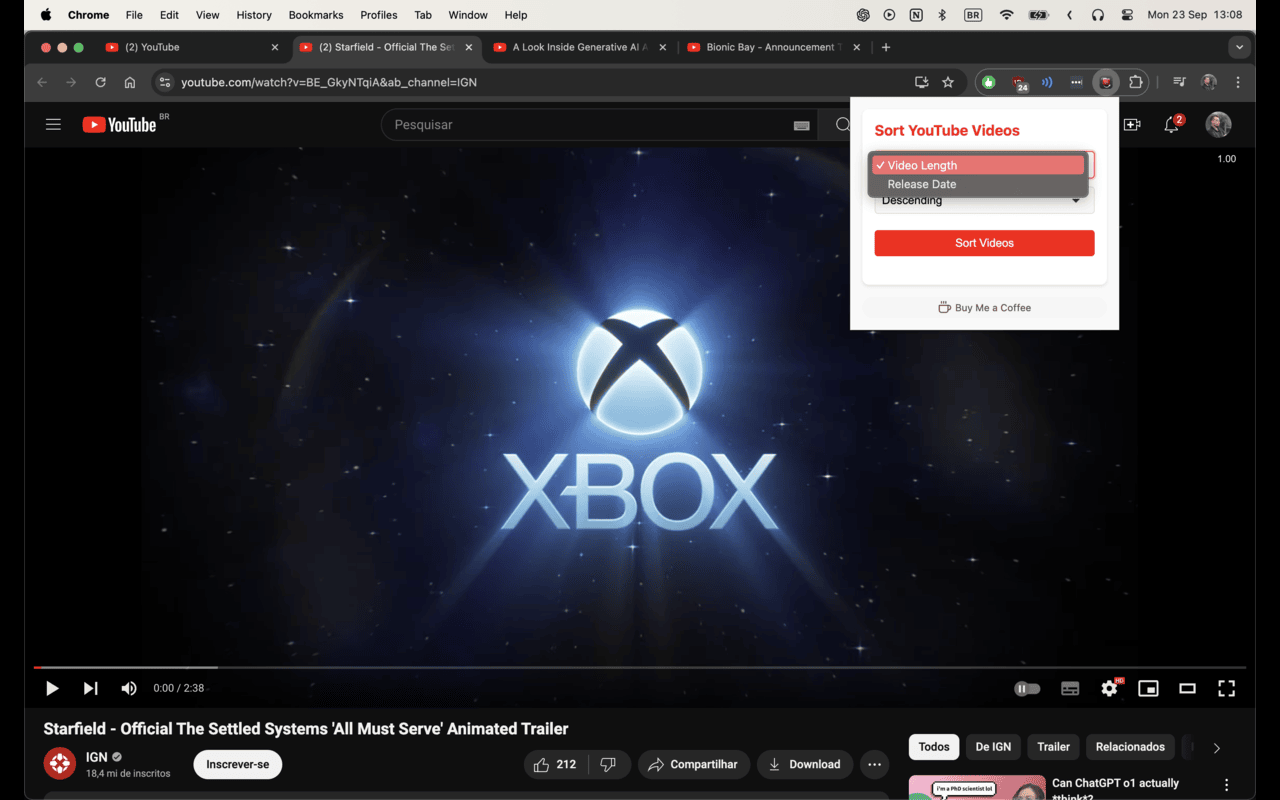Open the YouTube hamburger guide menu
This screenshot has width=1280, height=800.
[53, 125]
